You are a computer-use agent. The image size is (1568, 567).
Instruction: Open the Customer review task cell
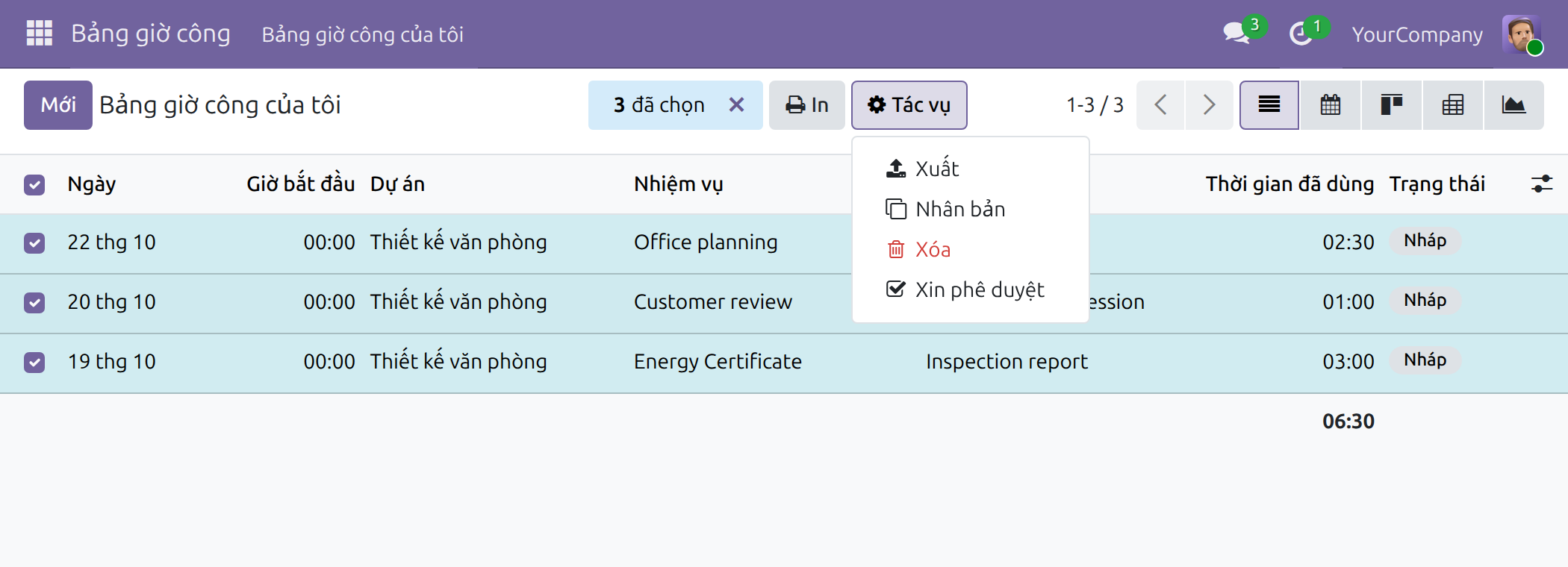tap(713, 302)
